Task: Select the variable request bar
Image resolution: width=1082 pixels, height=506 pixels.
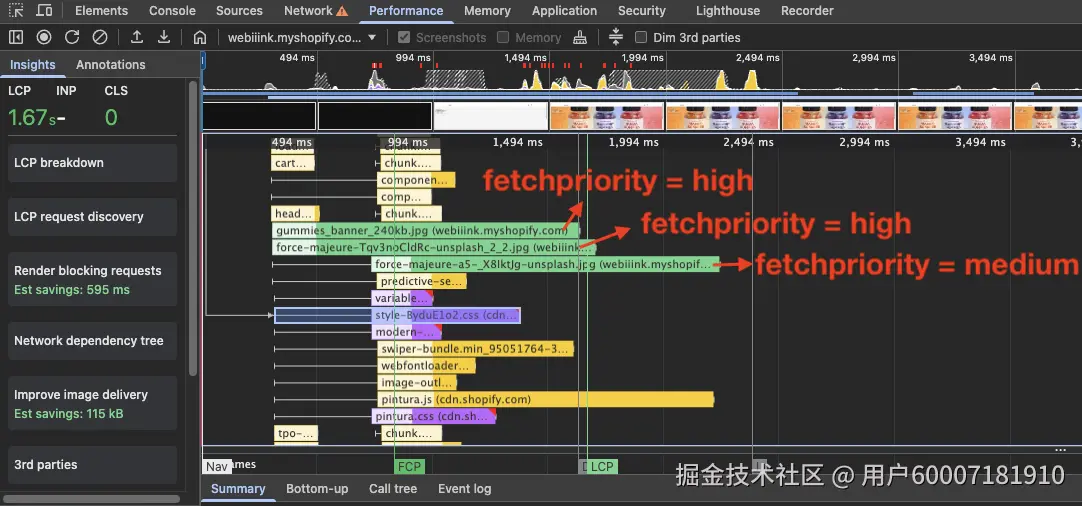Action: (402, 298)
